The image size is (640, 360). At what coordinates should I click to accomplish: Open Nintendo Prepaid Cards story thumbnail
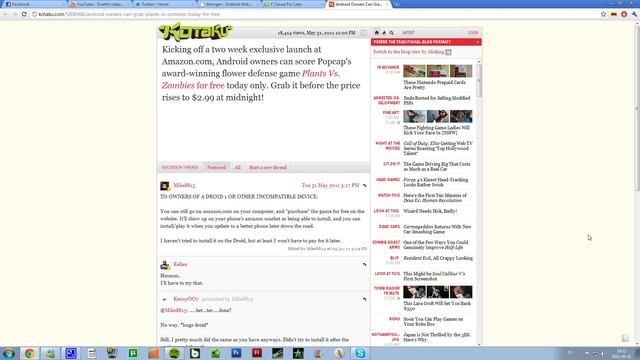[438, 71]
